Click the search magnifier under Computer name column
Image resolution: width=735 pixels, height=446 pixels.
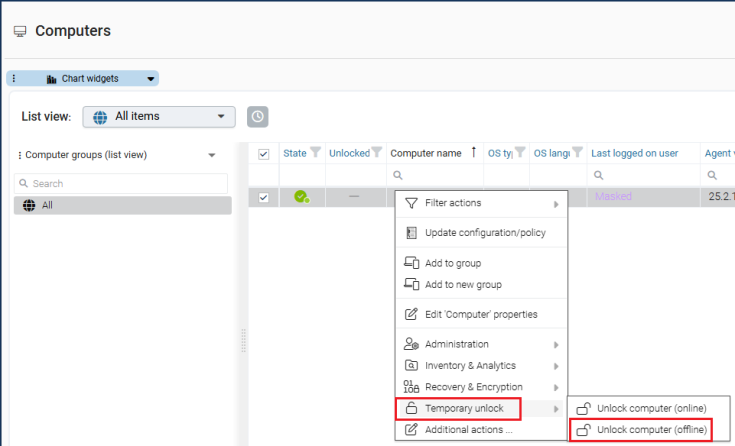pos(398,175)
